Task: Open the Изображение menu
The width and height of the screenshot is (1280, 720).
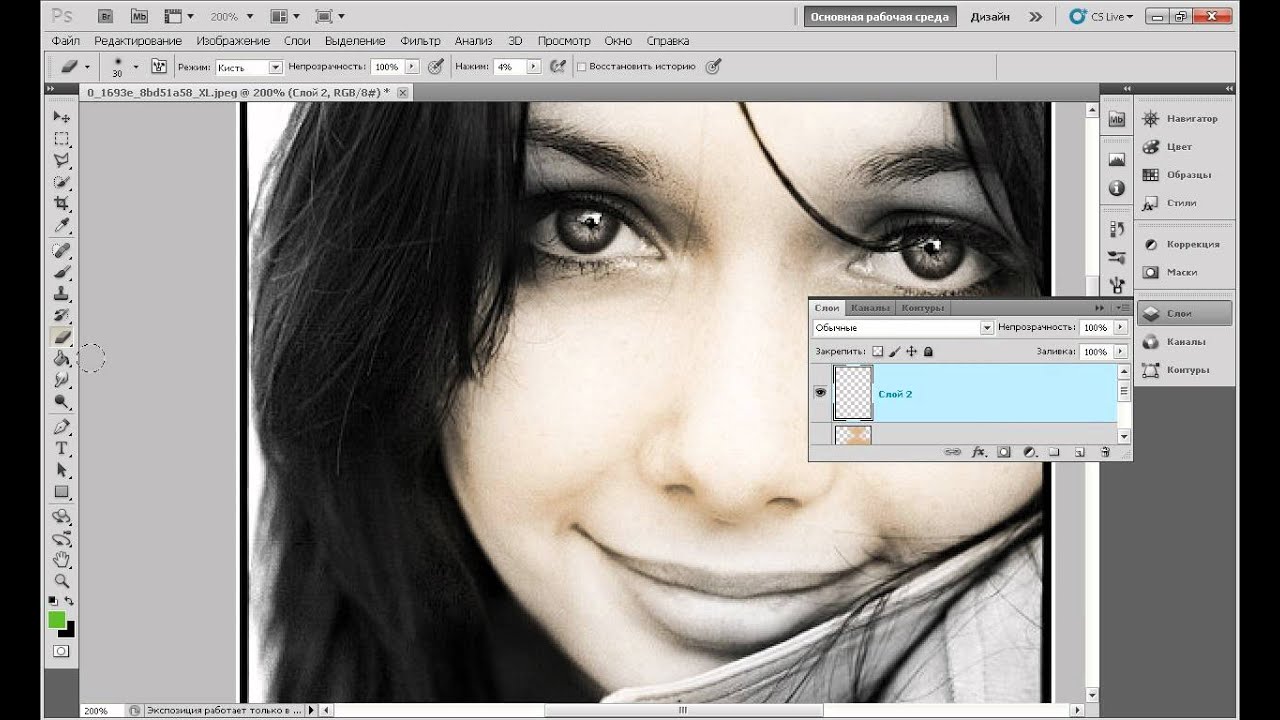Action: [233, 41]
